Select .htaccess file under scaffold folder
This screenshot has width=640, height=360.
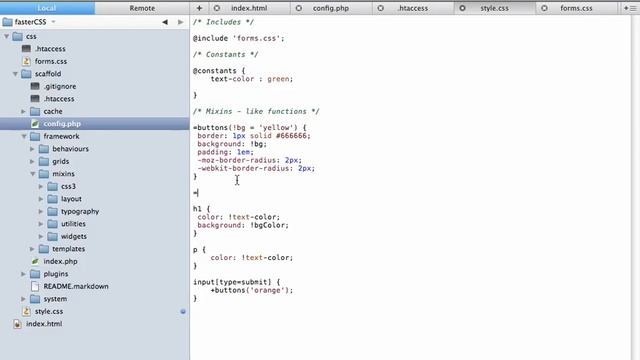[x=59, y=99]
